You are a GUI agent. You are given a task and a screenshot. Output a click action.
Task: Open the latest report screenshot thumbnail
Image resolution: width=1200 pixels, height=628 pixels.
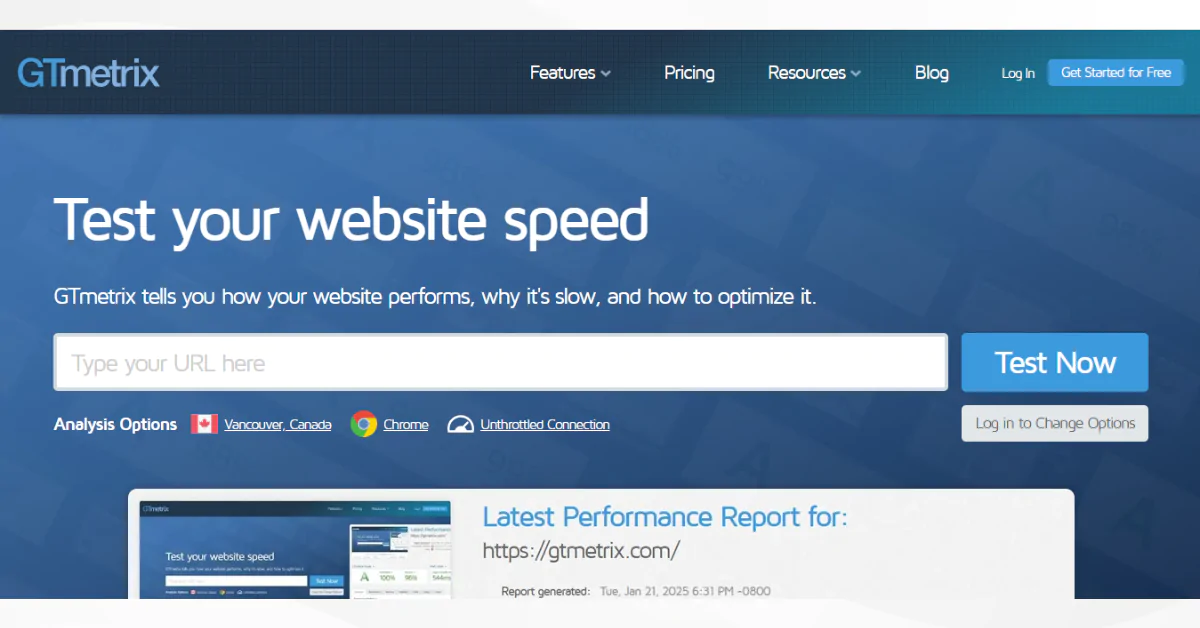coord(295,550)
